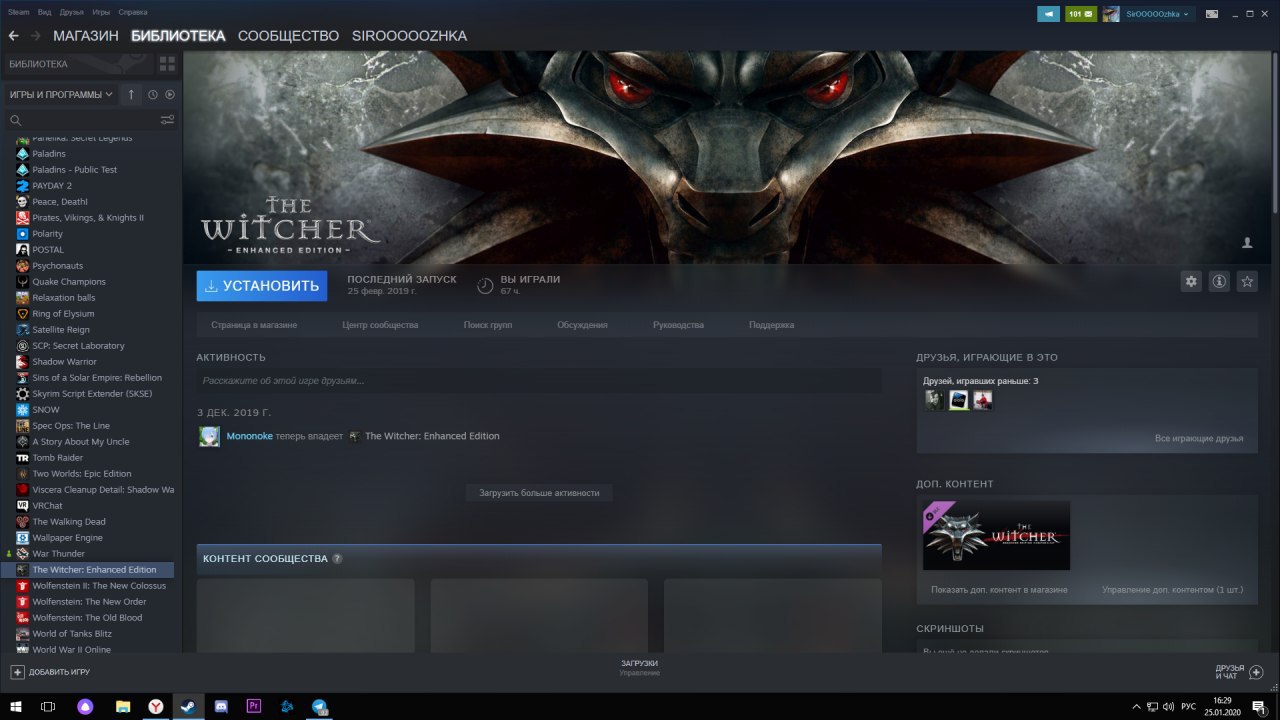Click Все играющие друзья link
This screenshot has width=1280, height=720.
tap(1199, 439)
